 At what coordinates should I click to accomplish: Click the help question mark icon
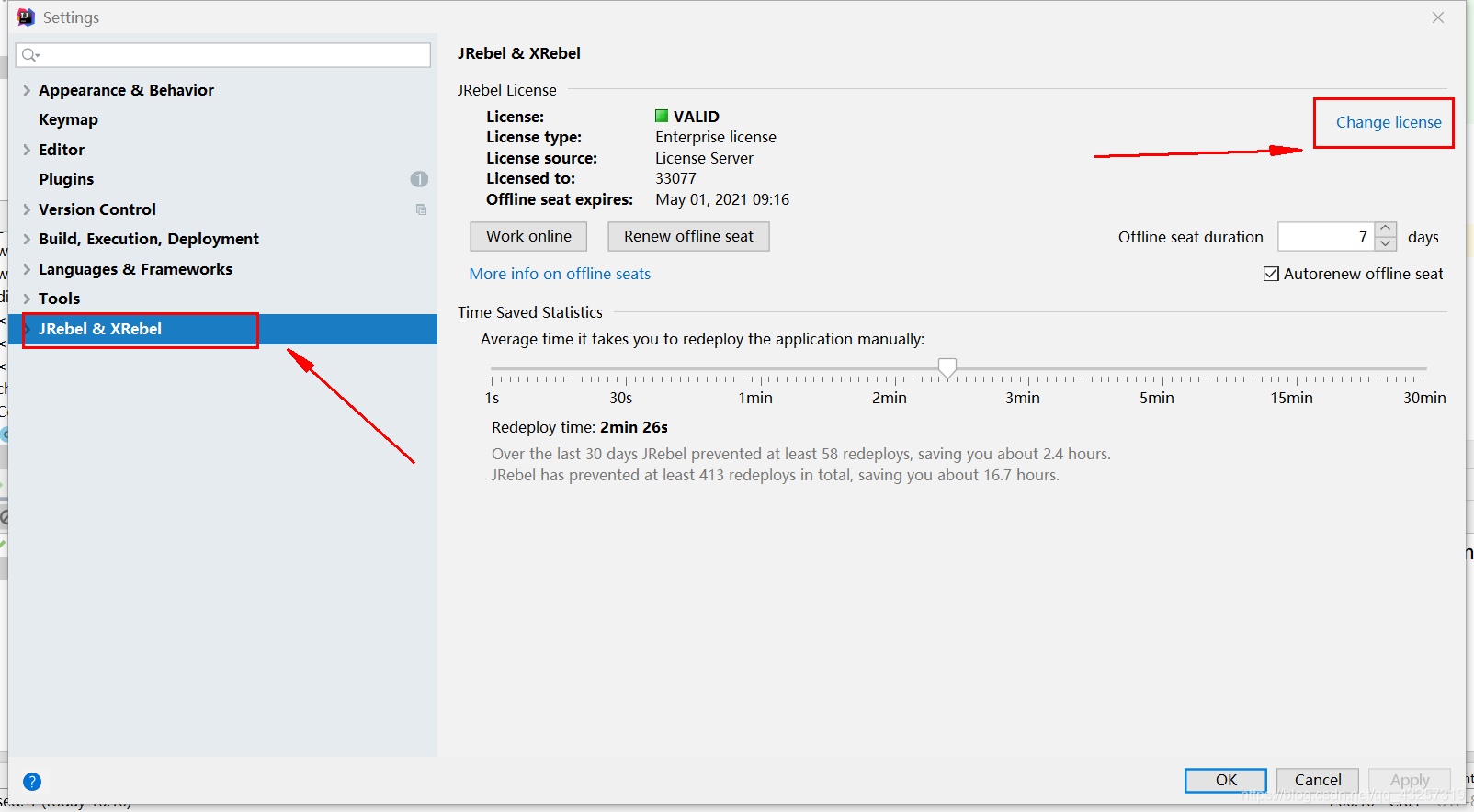(x=32, y=782)
